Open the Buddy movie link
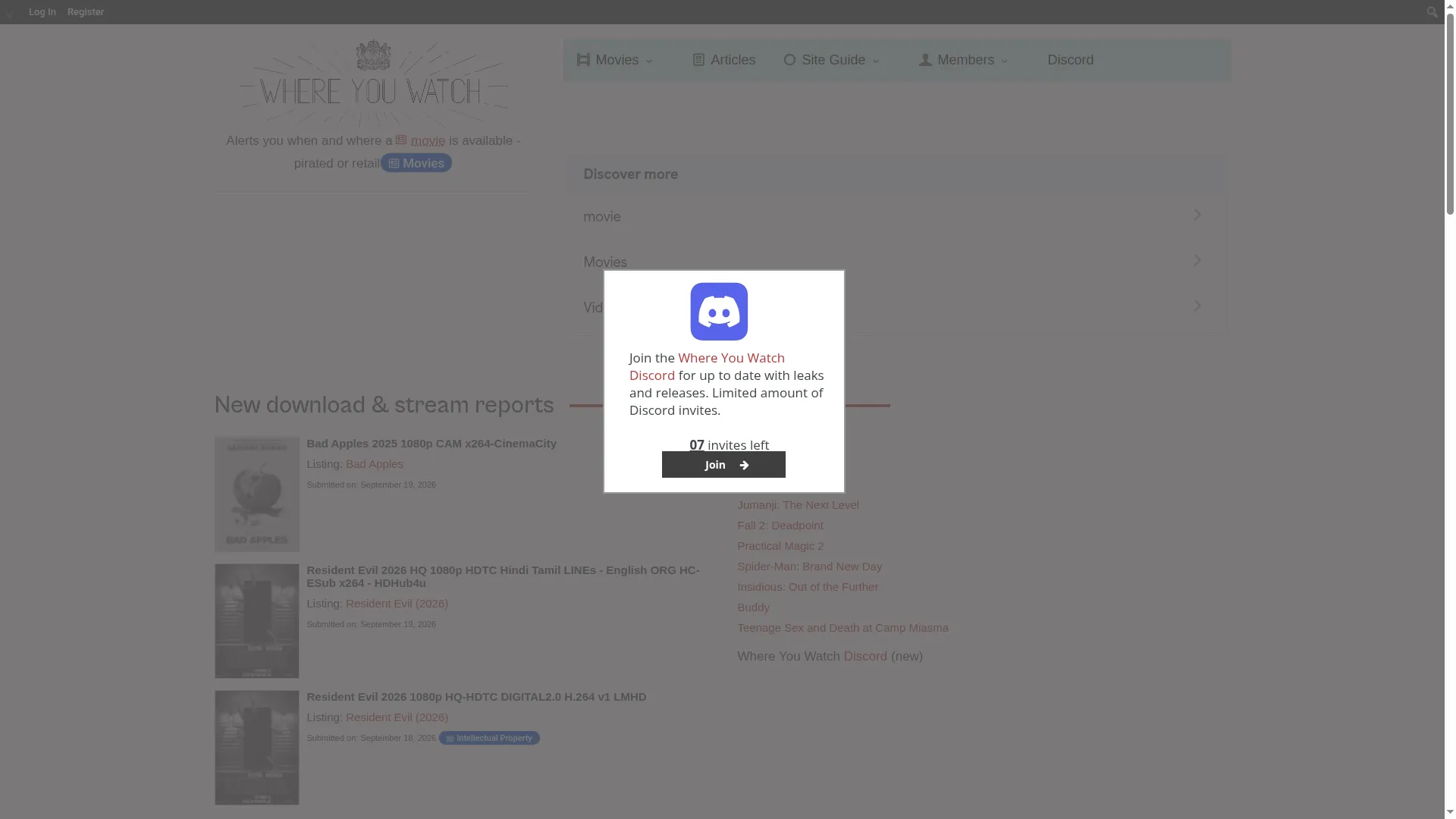This screenshot has height=819, width=1456. click(753, 607)
